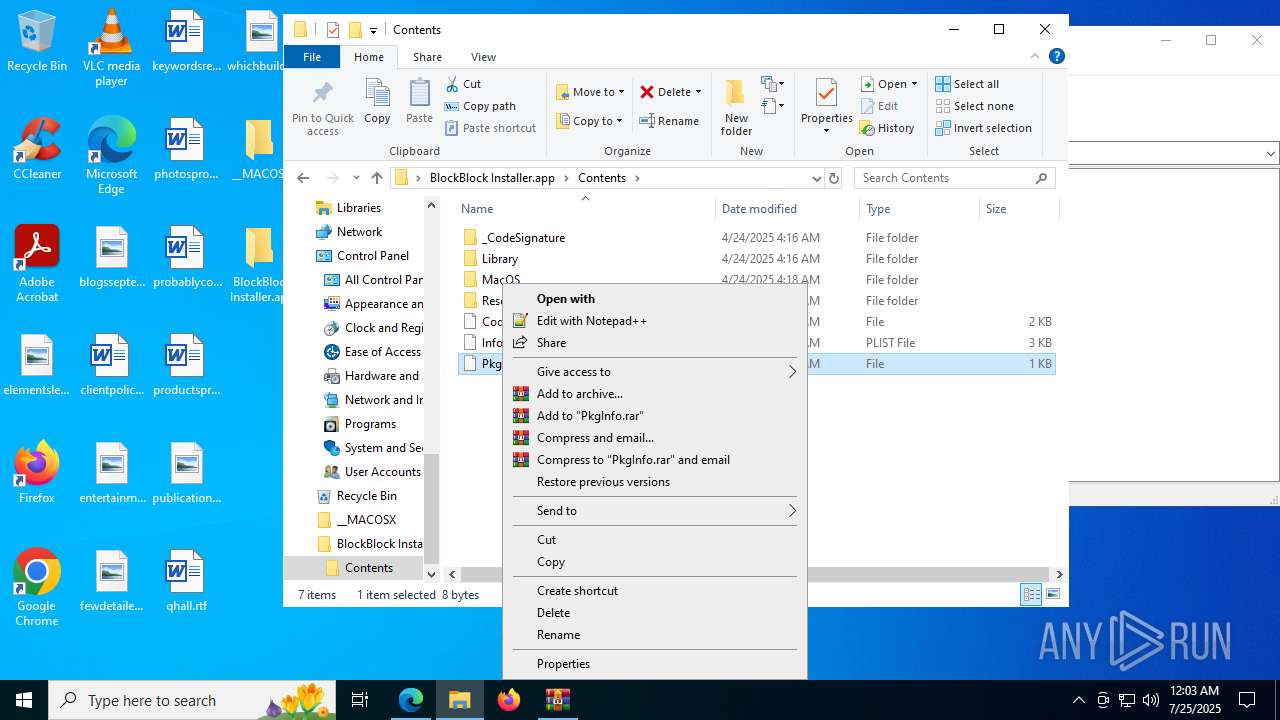Select the Library folder row
This screenshot has width=1280, height=720.
(x=757, y=259)
